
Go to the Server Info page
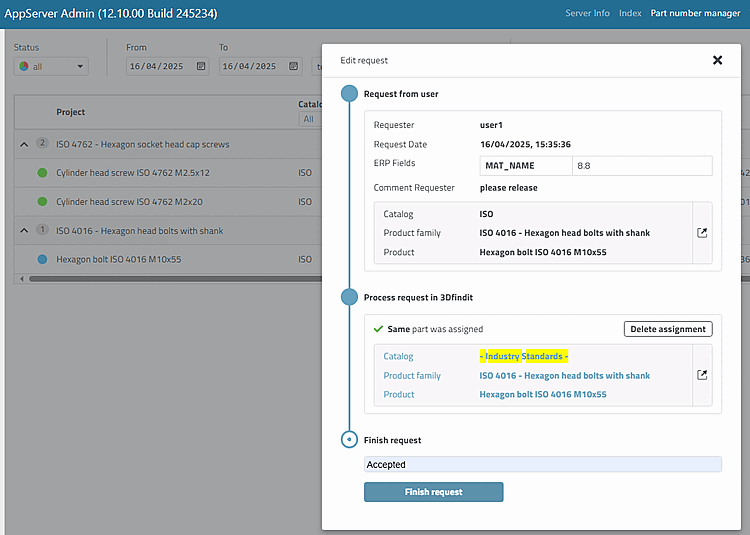587,13
